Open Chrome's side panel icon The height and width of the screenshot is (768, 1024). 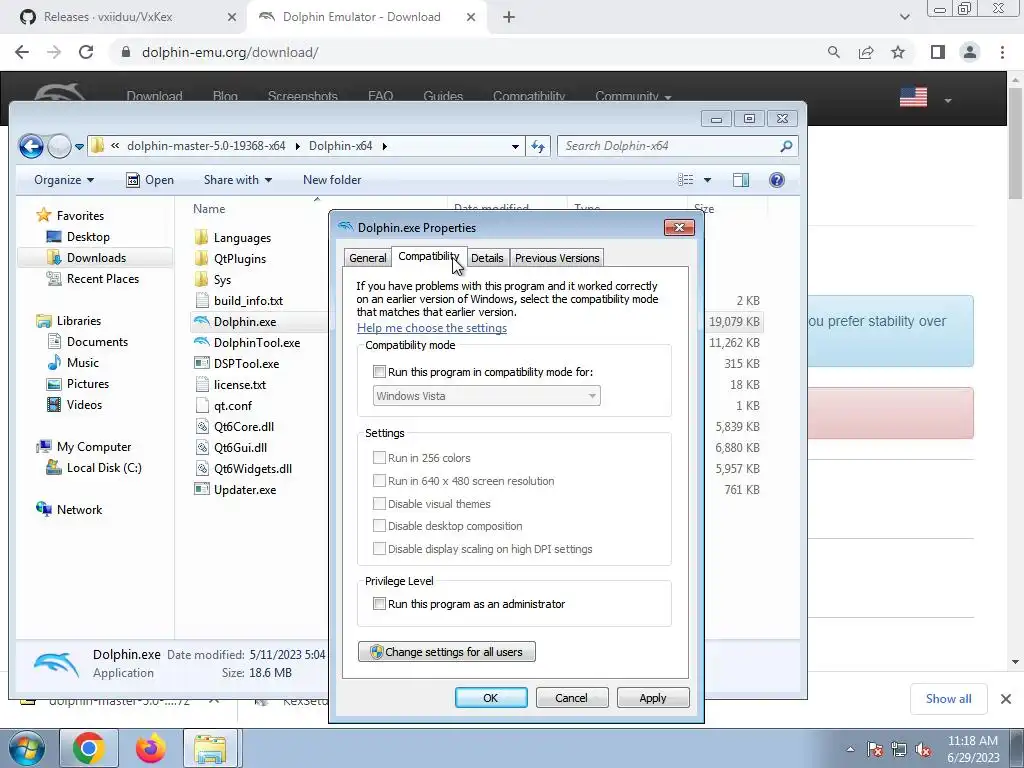[938, 52]
